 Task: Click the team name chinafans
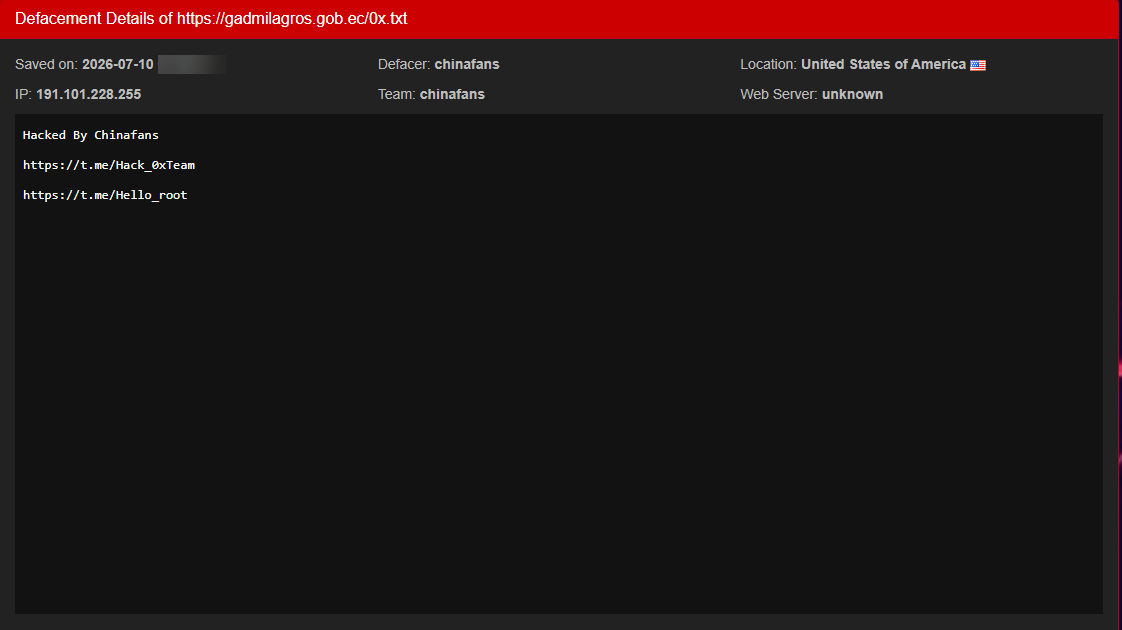coord(452,94)
